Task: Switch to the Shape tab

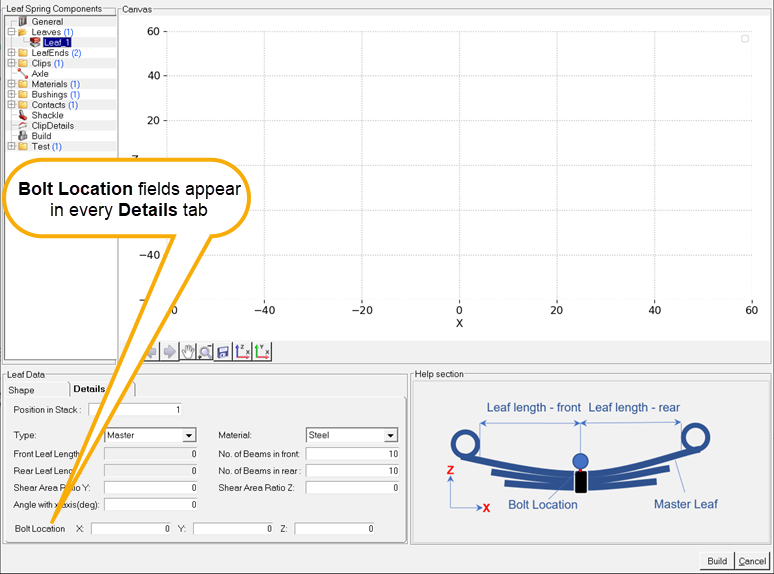Action: pyautogui.click(x=22, y=390)
